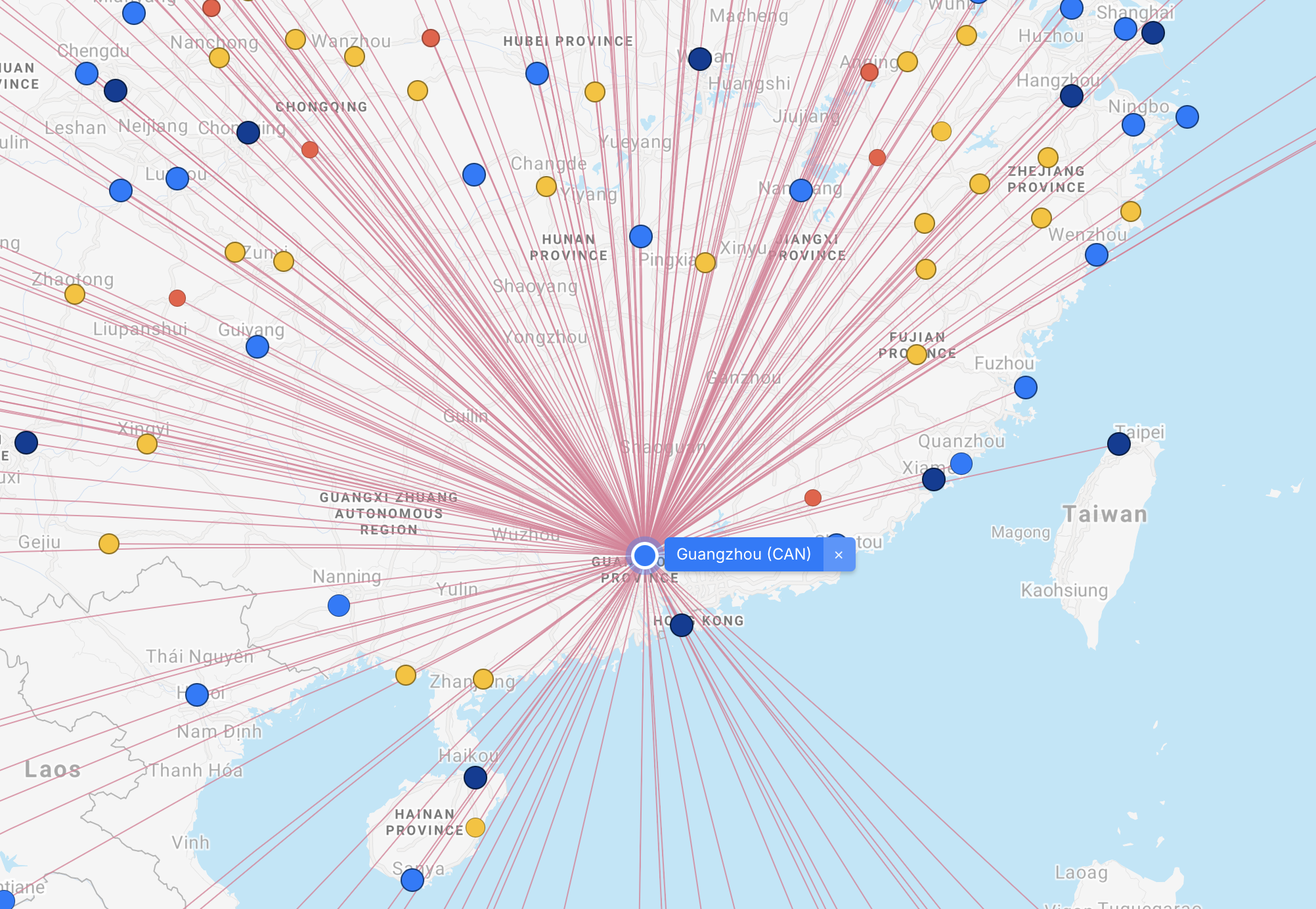The width and height of the screenshot is (1316, 909).
Task: Select the Chongqing dark blue marker
Action: 248,133
